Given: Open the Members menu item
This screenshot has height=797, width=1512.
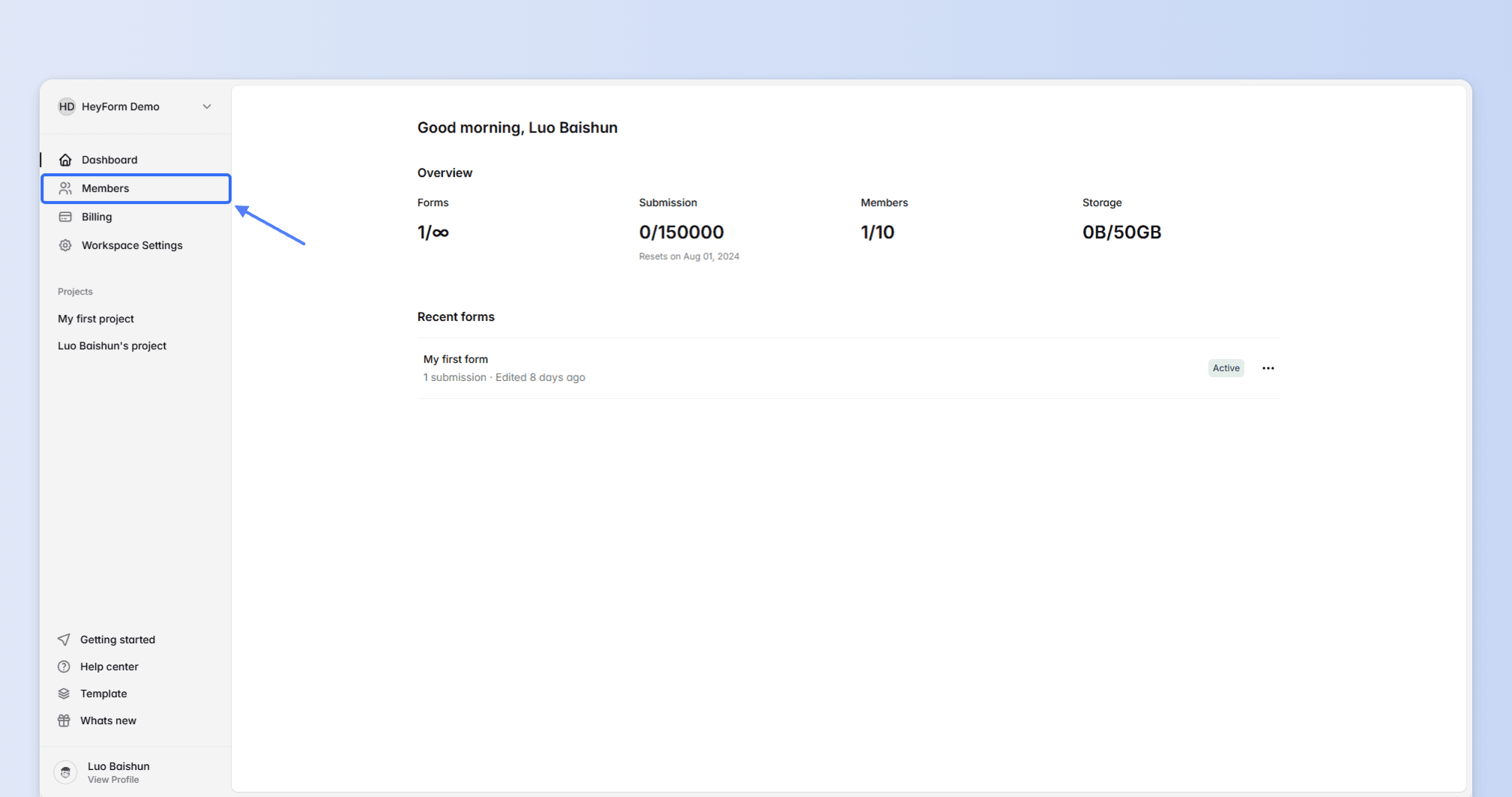Looking at the screenshot, I should tap(106, 188).
